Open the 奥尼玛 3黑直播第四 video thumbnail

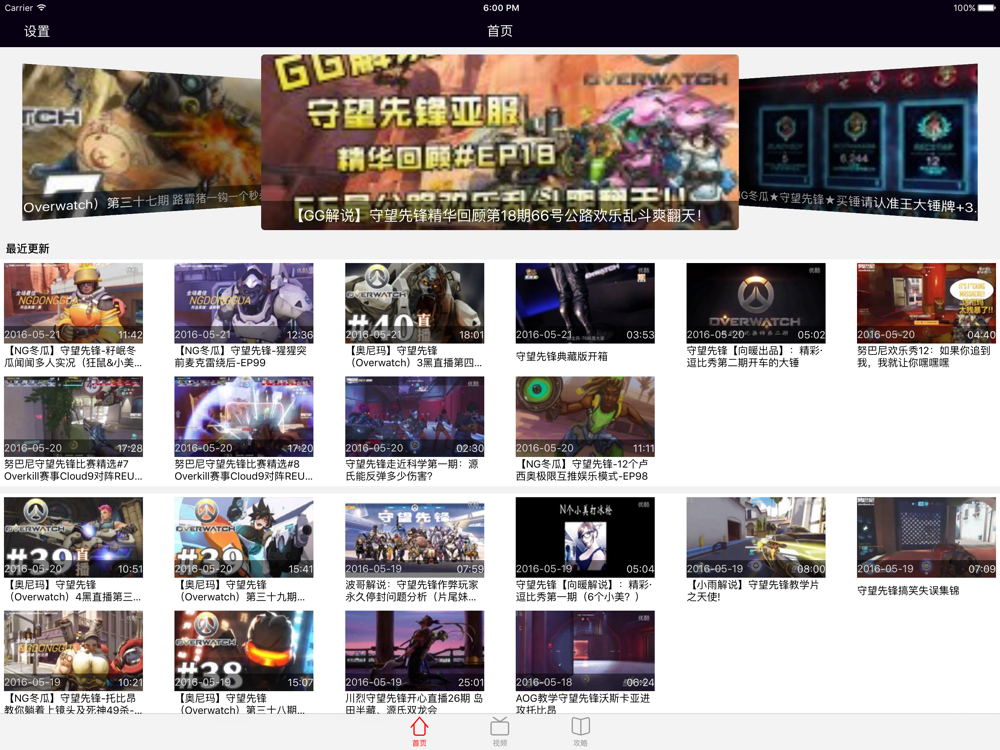click(415, 303)
